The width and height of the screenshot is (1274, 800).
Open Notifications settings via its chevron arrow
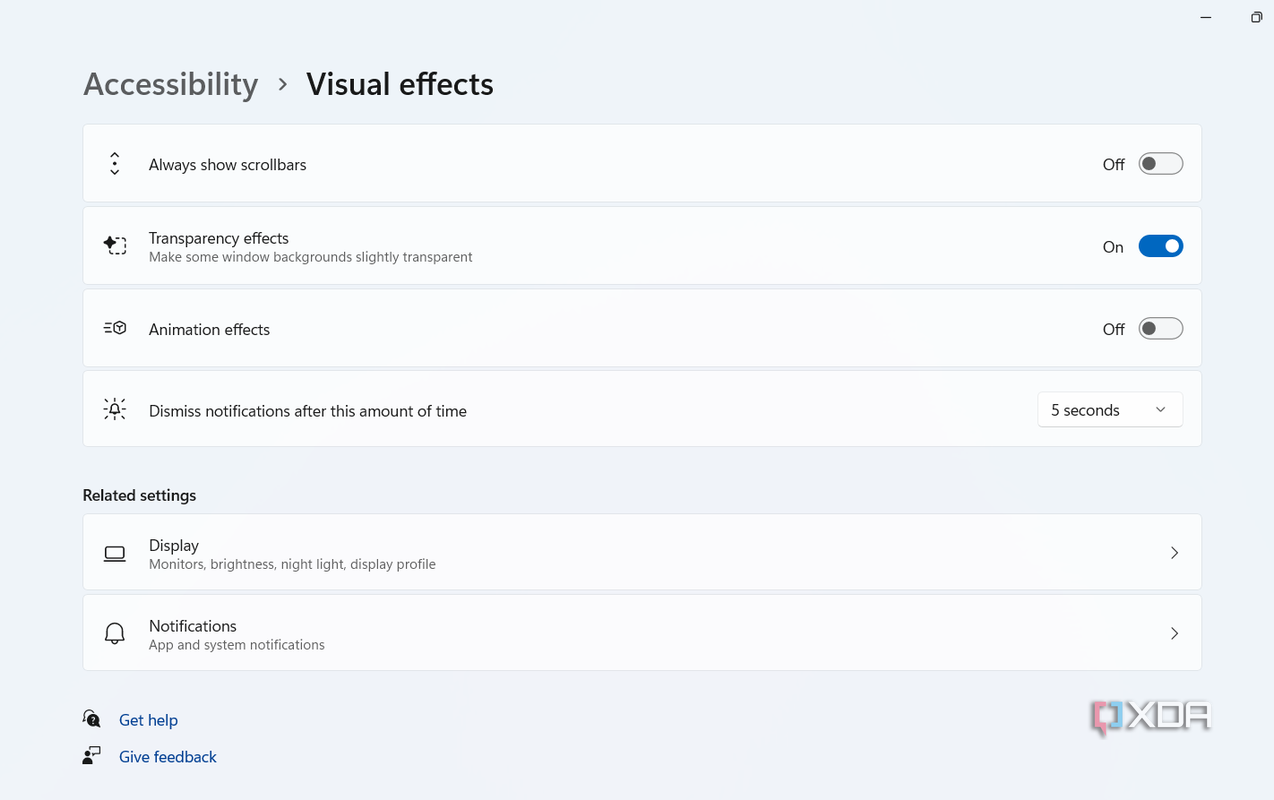click(1175, 633)
